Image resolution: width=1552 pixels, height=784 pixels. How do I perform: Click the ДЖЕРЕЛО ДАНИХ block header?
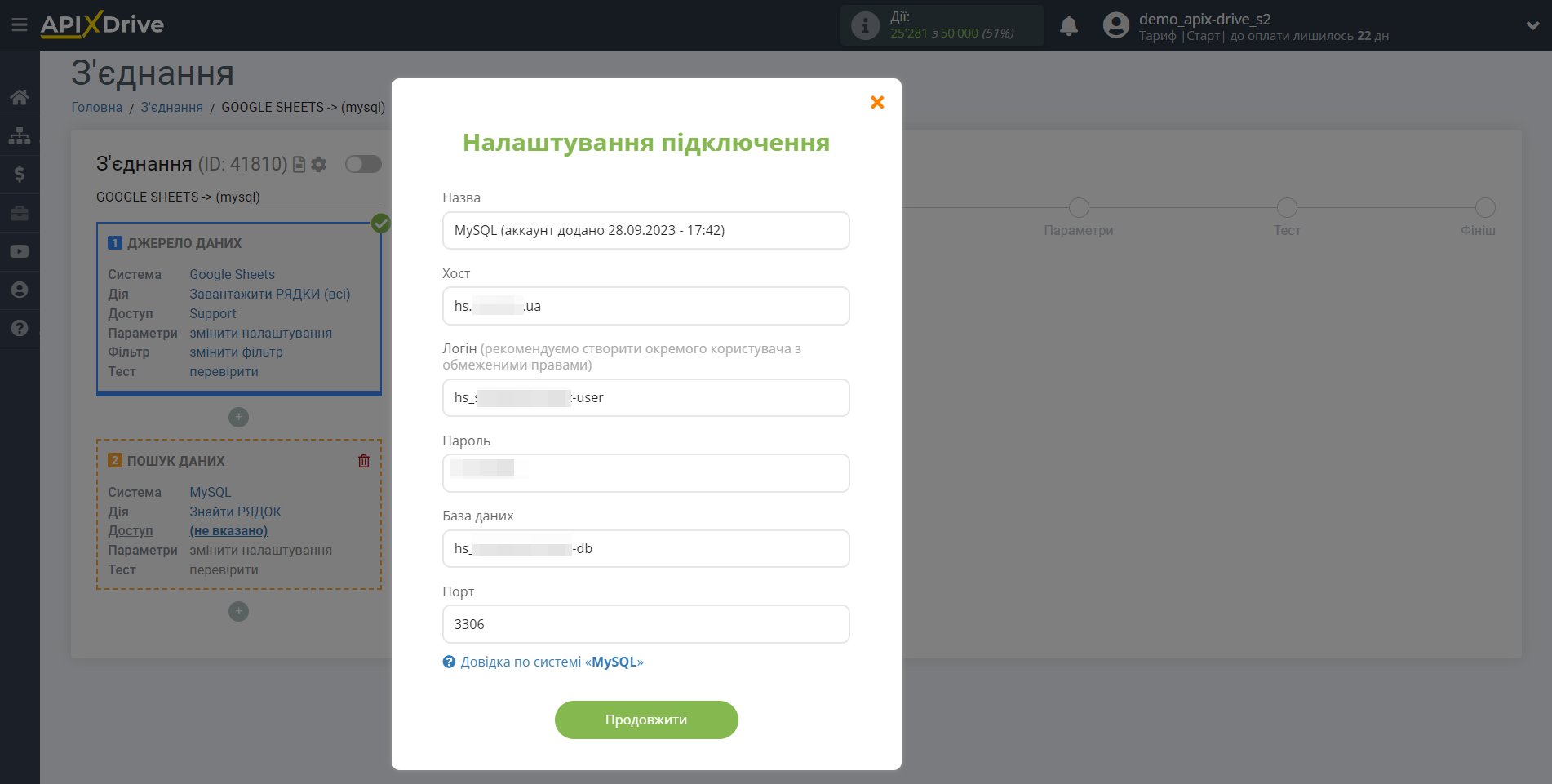pos(184,243)
